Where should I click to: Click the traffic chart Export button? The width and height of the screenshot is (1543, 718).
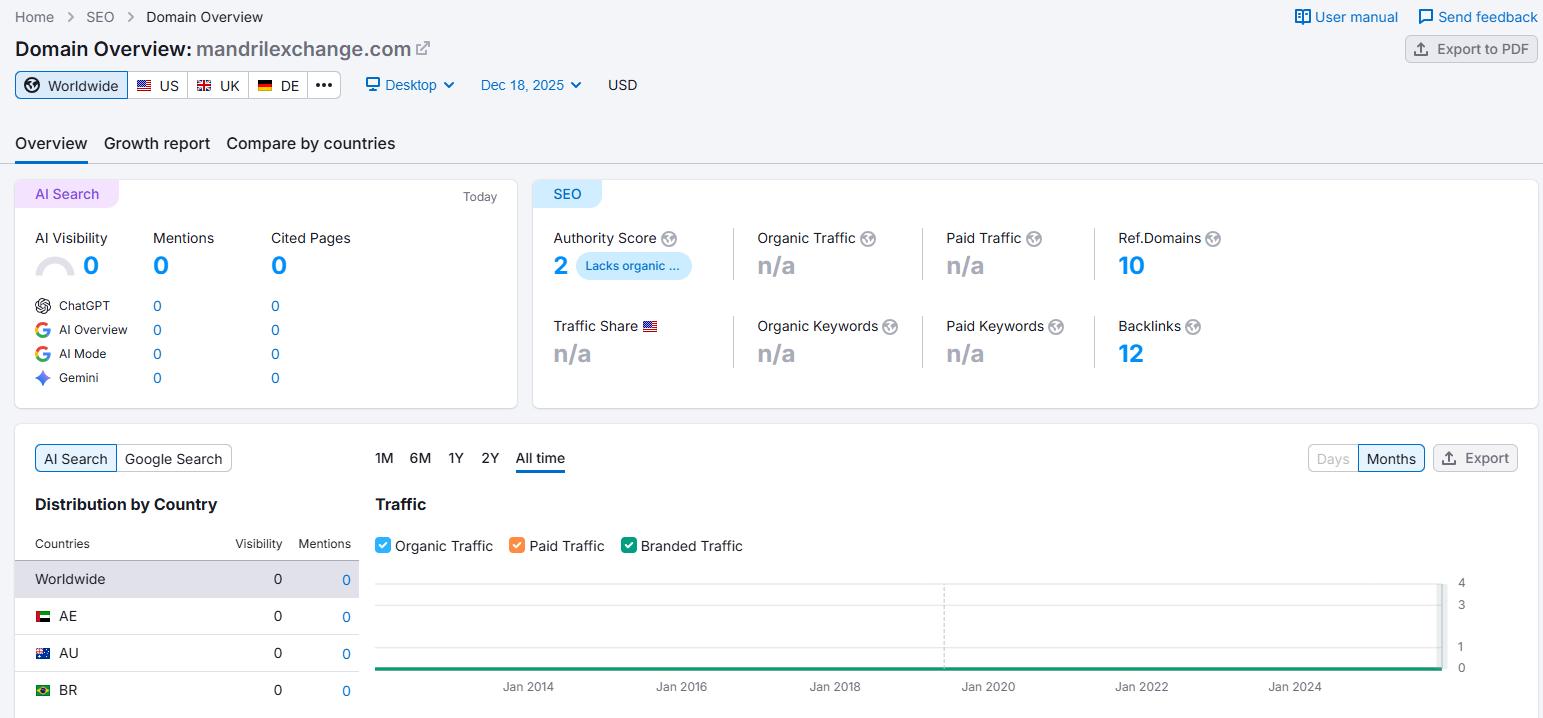point(1475,458)
